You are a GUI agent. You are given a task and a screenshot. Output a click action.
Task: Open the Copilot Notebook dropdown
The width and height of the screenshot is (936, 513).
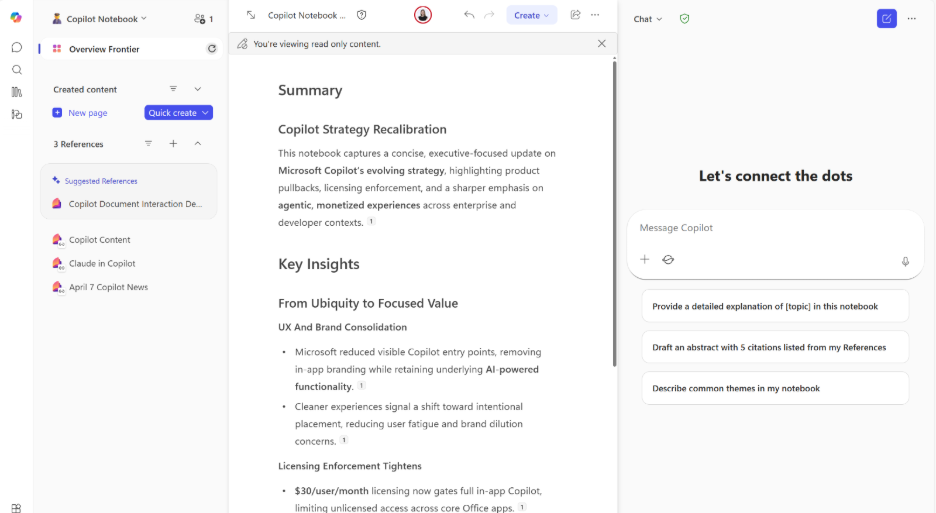click(99, 19)
